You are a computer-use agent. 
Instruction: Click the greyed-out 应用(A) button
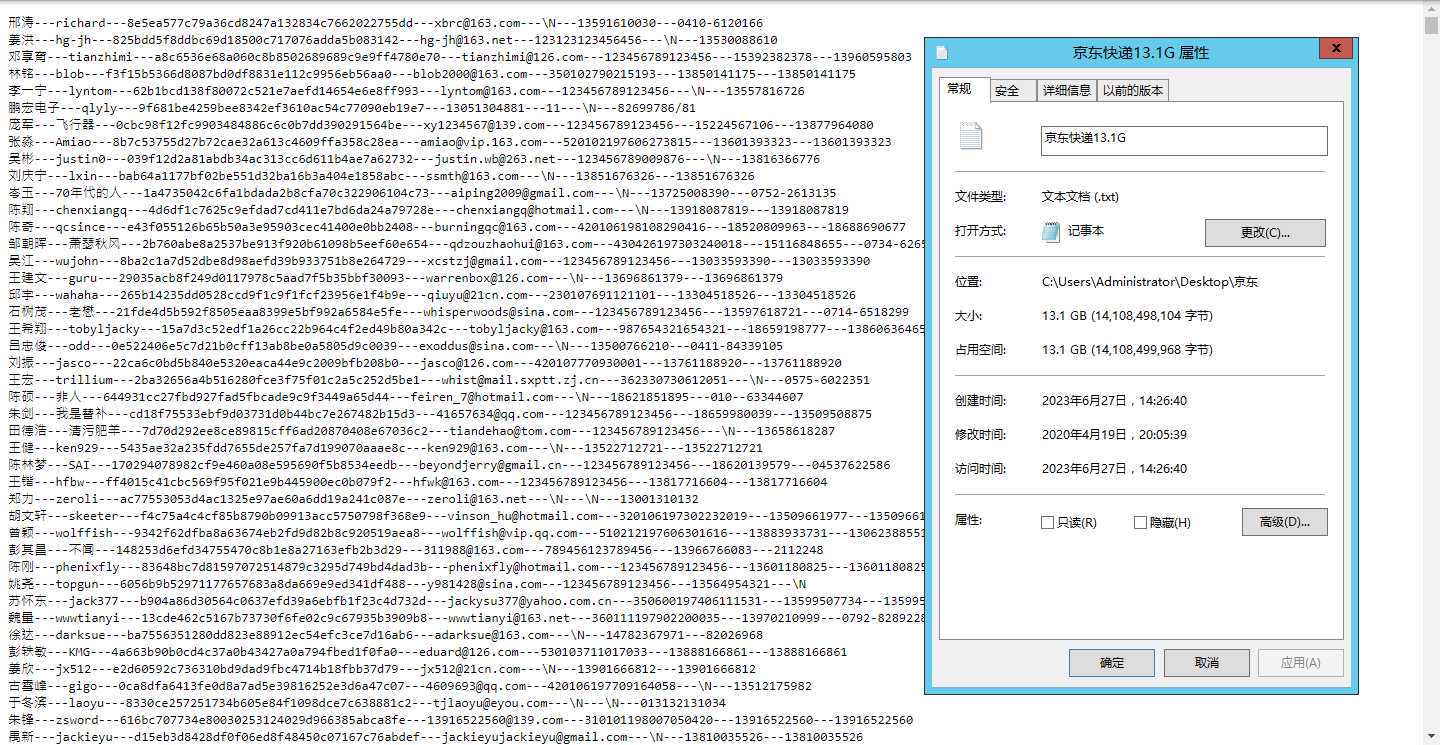click(x=1300, y=662)
